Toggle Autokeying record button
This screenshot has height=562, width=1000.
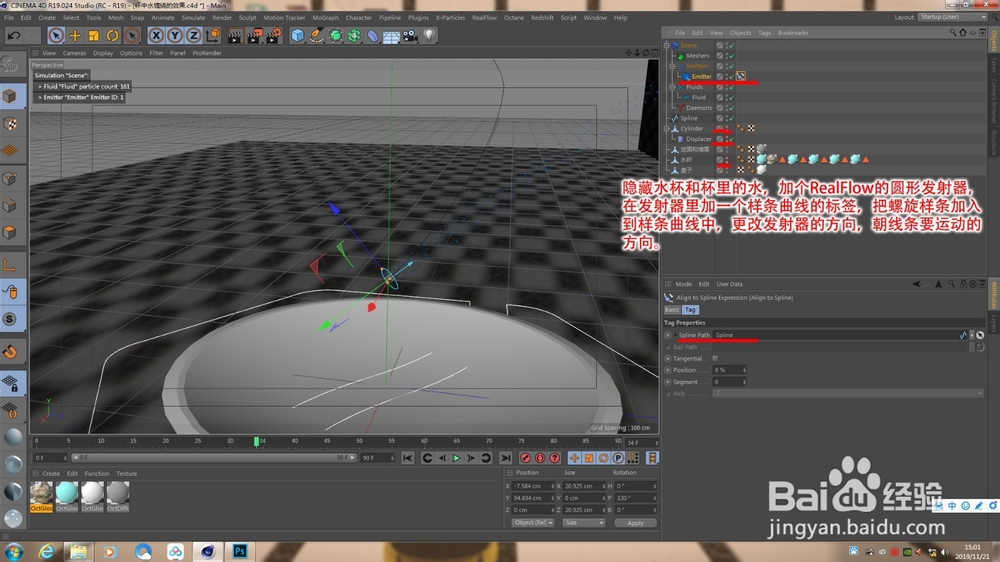click(x=540, y=458)
